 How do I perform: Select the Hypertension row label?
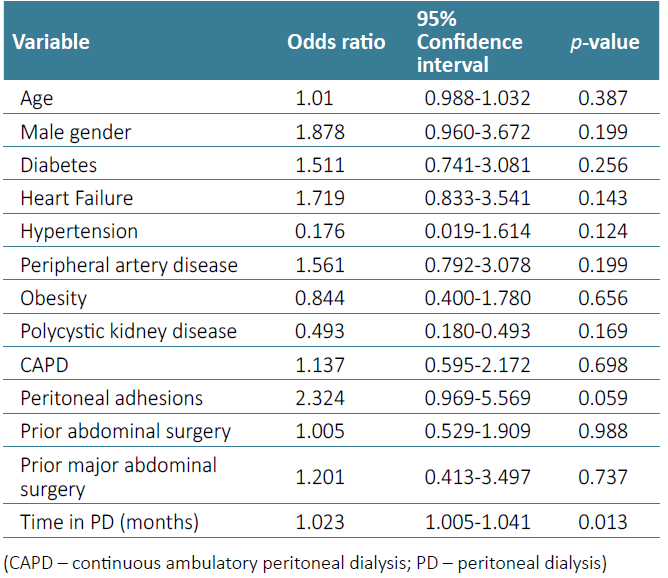point(78,231)
